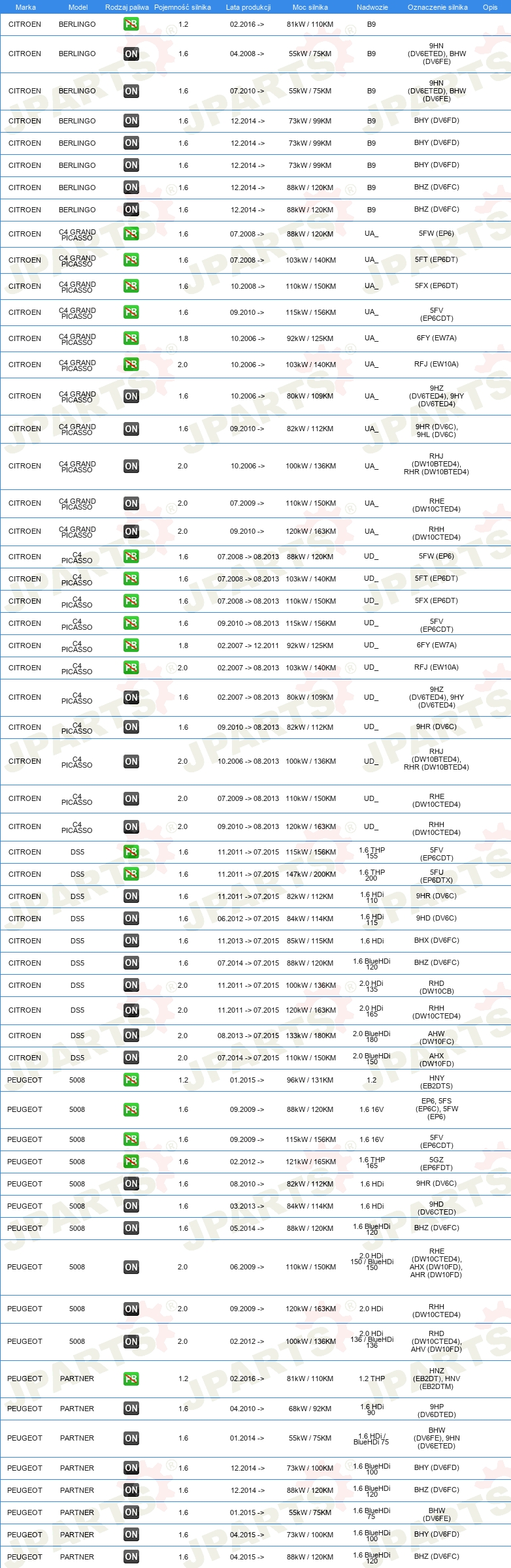Click petrol icon in Peugeot Partner 1.2 THP row

coord(131,1379)
